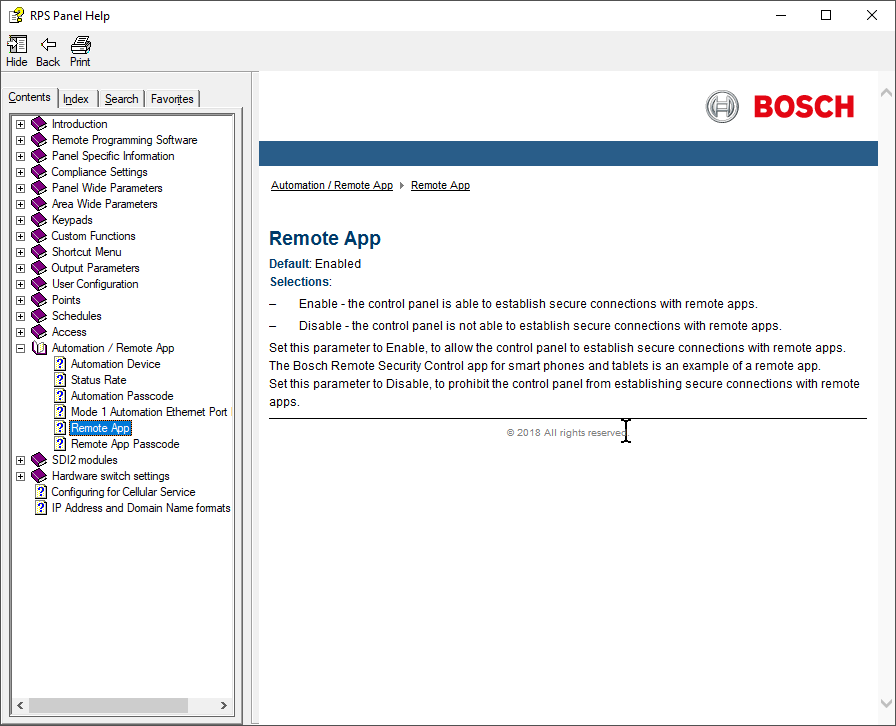
Task: Expand the Panel Wide Parameters node
Action: pos(21,188)
